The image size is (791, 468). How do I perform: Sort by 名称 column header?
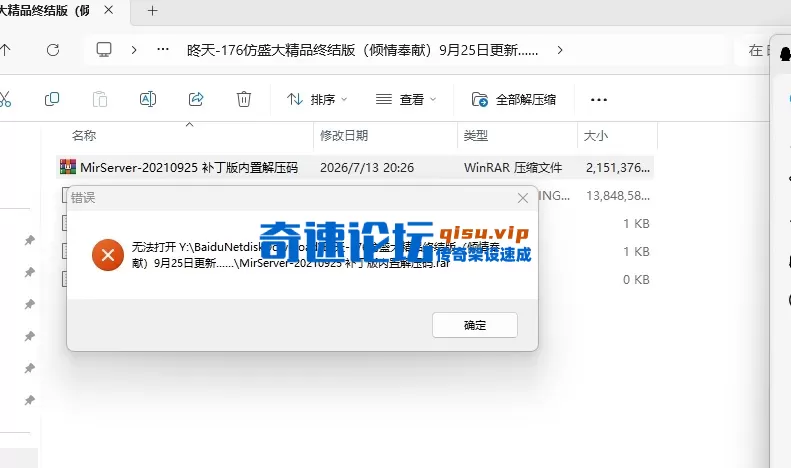tap(84, 135)
